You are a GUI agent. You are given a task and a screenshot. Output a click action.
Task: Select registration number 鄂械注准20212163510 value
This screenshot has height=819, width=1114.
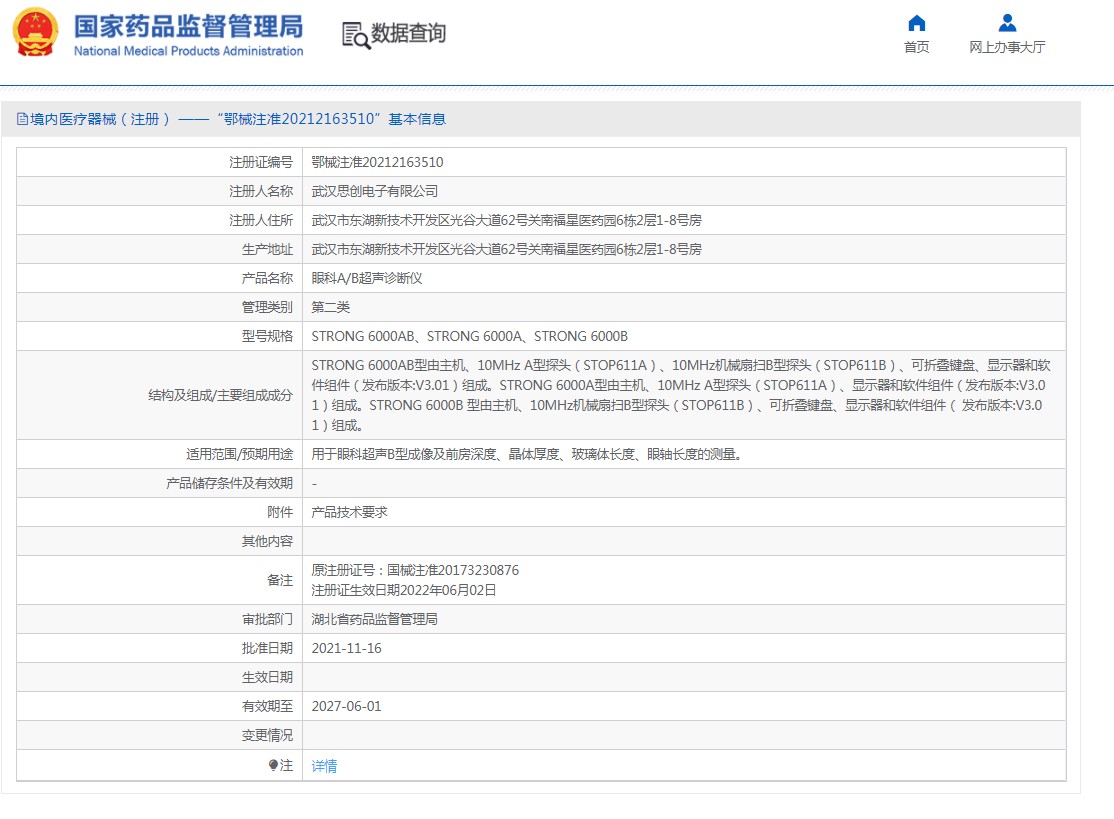[x=377, y=162]
